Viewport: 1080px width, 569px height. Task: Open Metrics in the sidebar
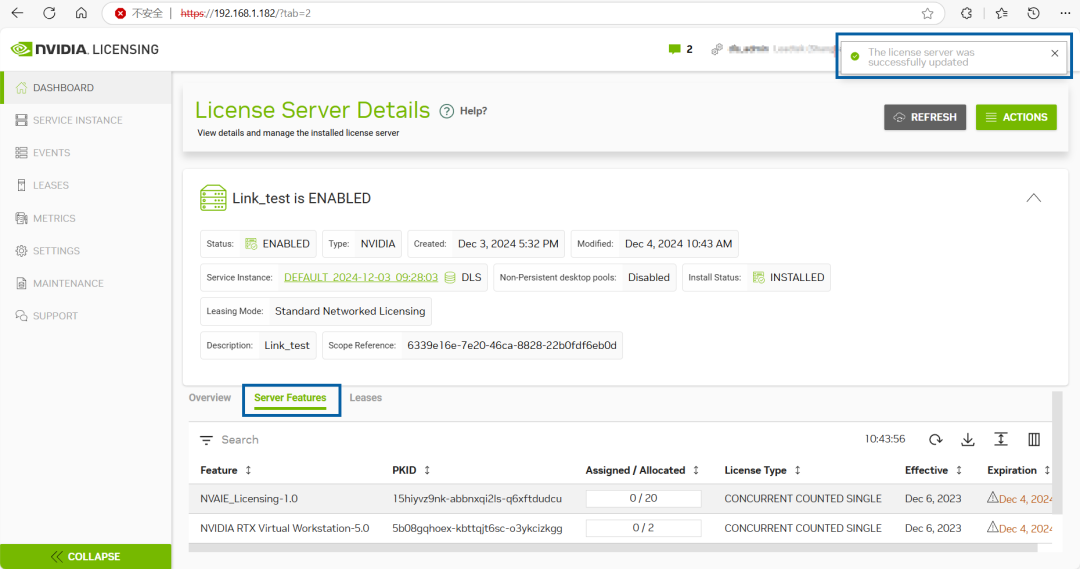(86, 218)
